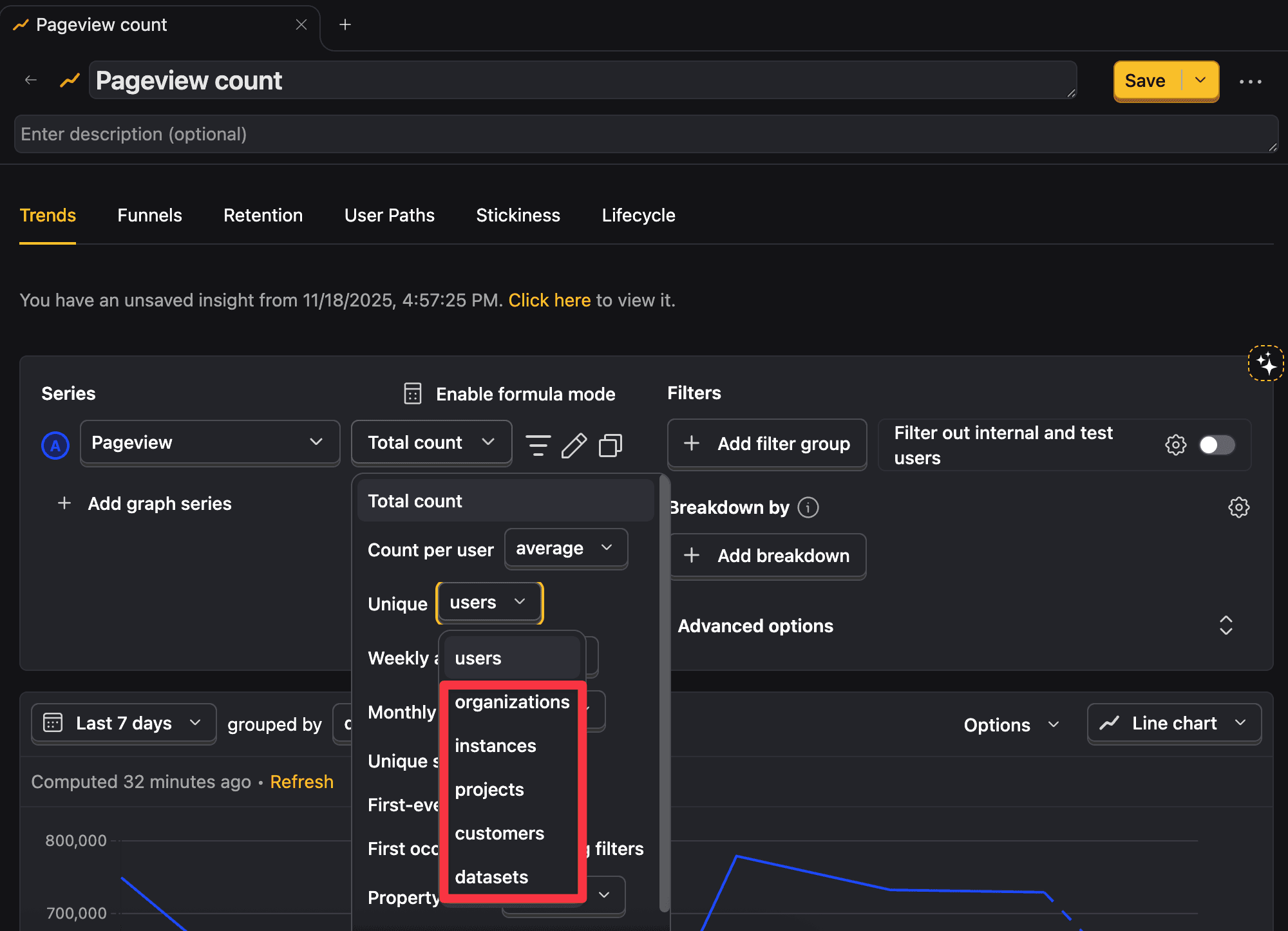Screen dimensions: 1288x931
Task: Select organizations from the Unique dropdown
Action: click(511, 702)
